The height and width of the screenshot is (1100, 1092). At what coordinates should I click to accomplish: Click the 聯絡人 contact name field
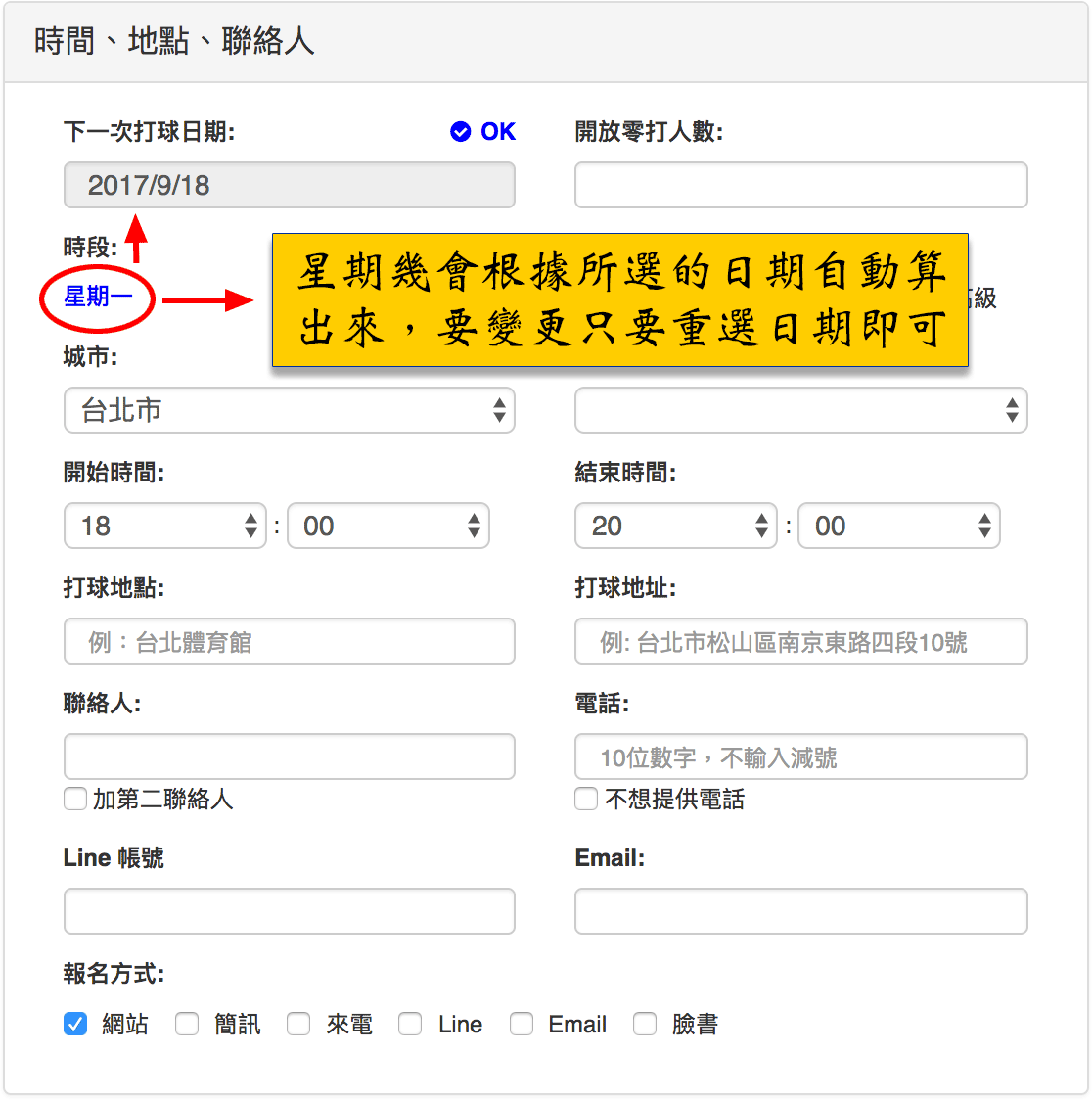click(x=289, y=757)
